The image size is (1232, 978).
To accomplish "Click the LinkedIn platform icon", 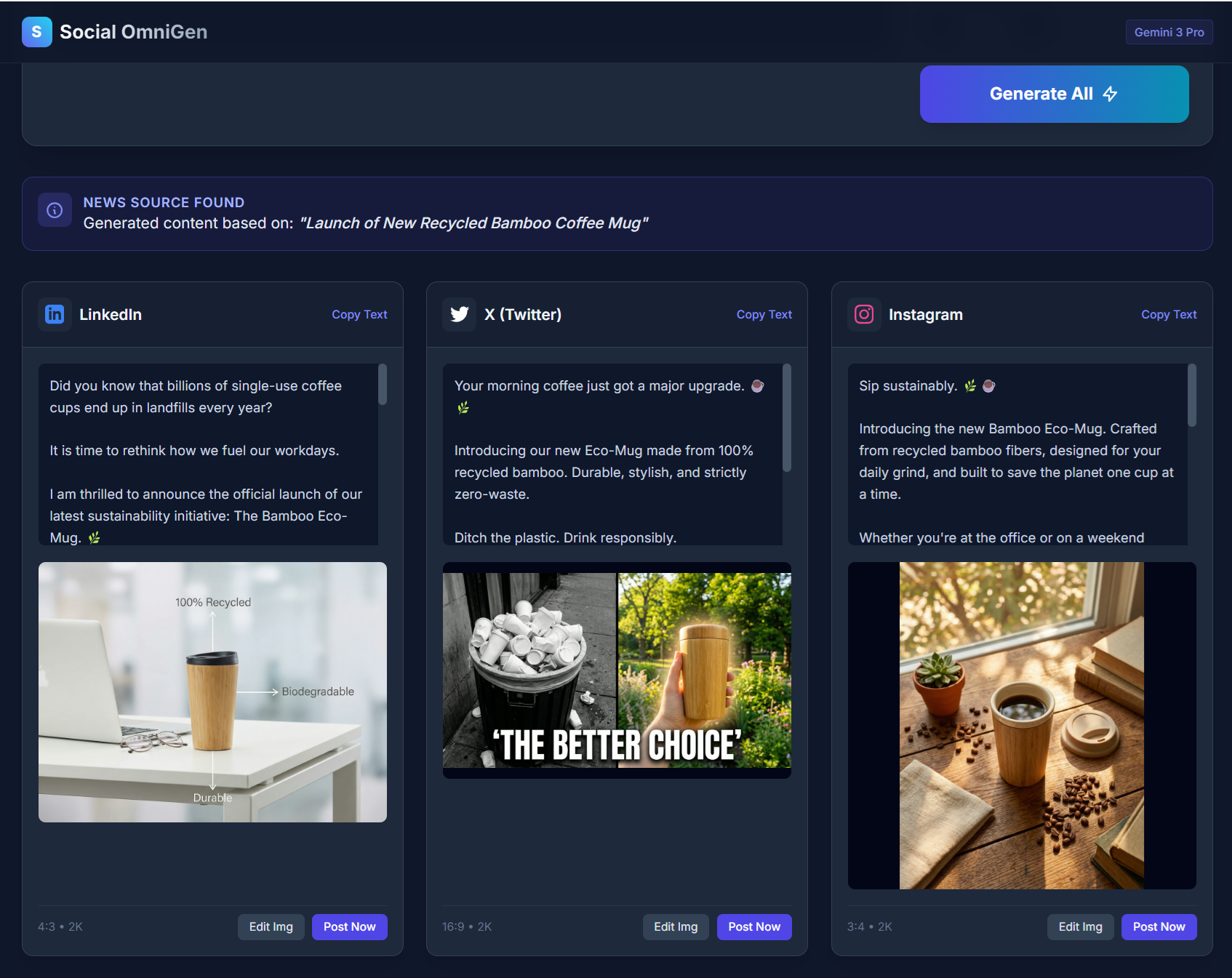I will 55,314.
